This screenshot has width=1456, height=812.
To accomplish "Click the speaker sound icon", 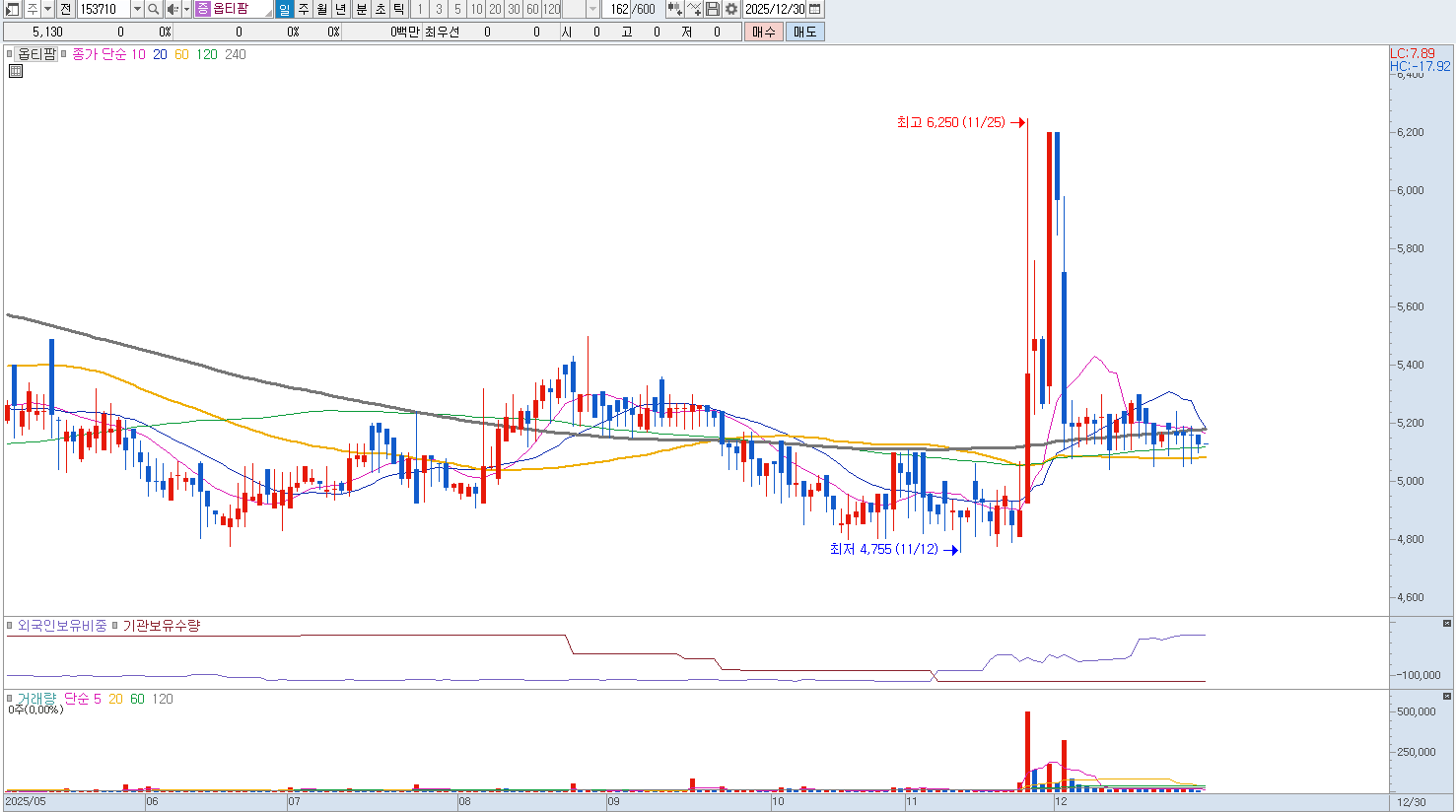I will pyautogui.click(x=173, y=9).
